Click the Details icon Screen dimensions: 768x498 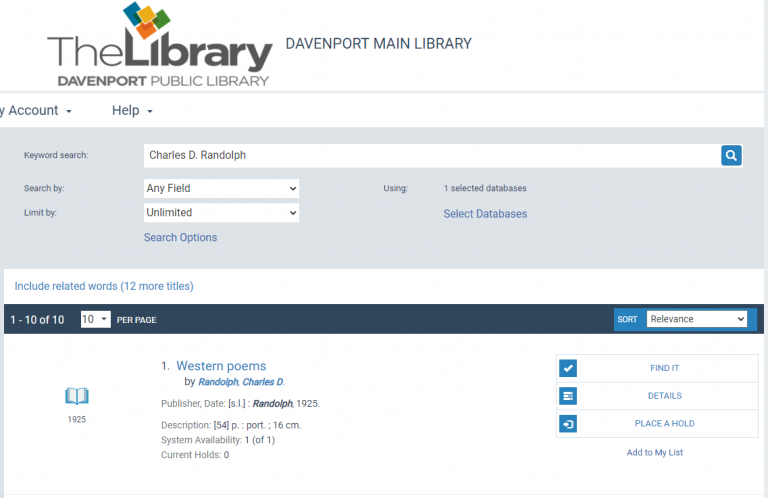coord(568,396)
